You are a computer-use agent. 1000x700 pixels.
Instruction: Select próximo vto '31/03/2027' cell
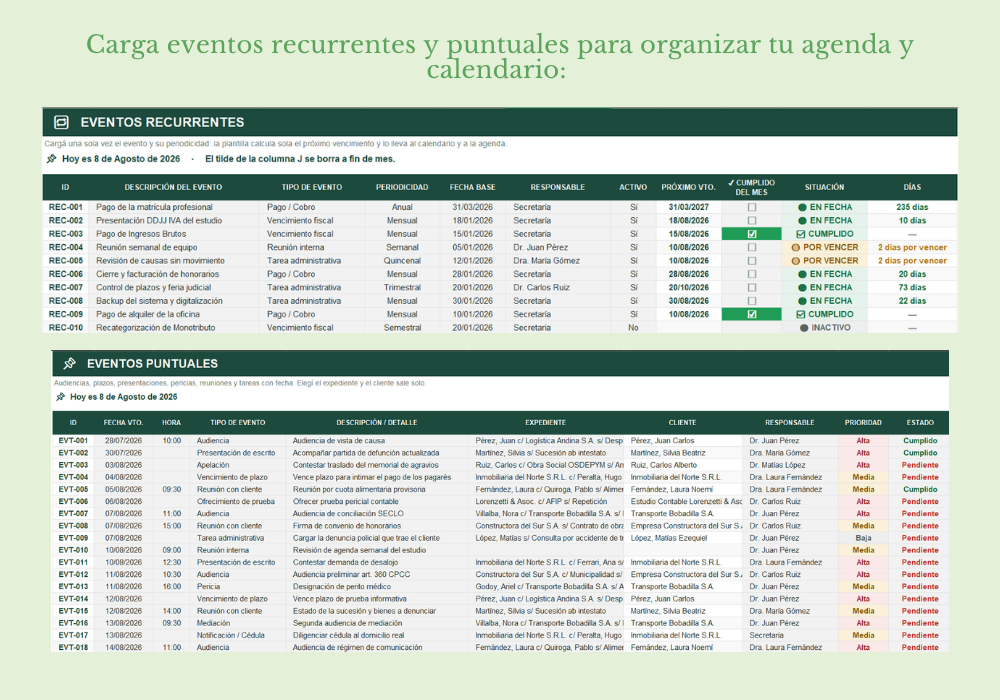(x=688, y=207)
